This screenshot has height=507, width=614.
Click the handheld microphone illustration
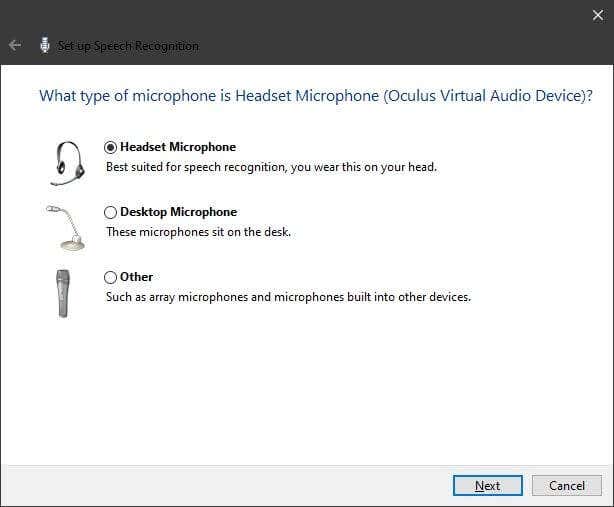pyautogui.click(x=63, y=294)
